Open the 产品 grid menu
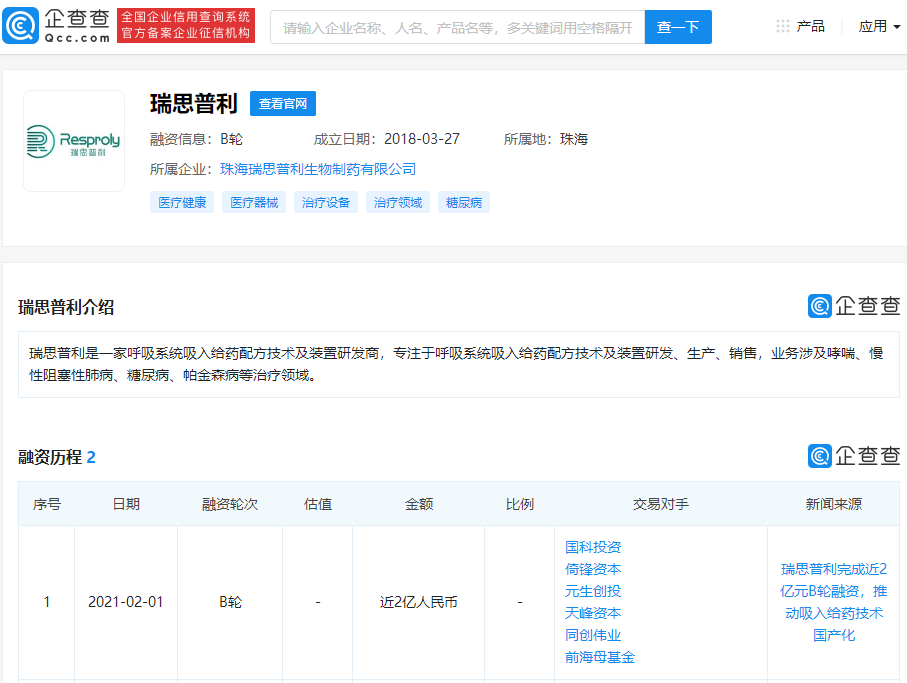Screen dimensions: 907x683 [782, 26]
